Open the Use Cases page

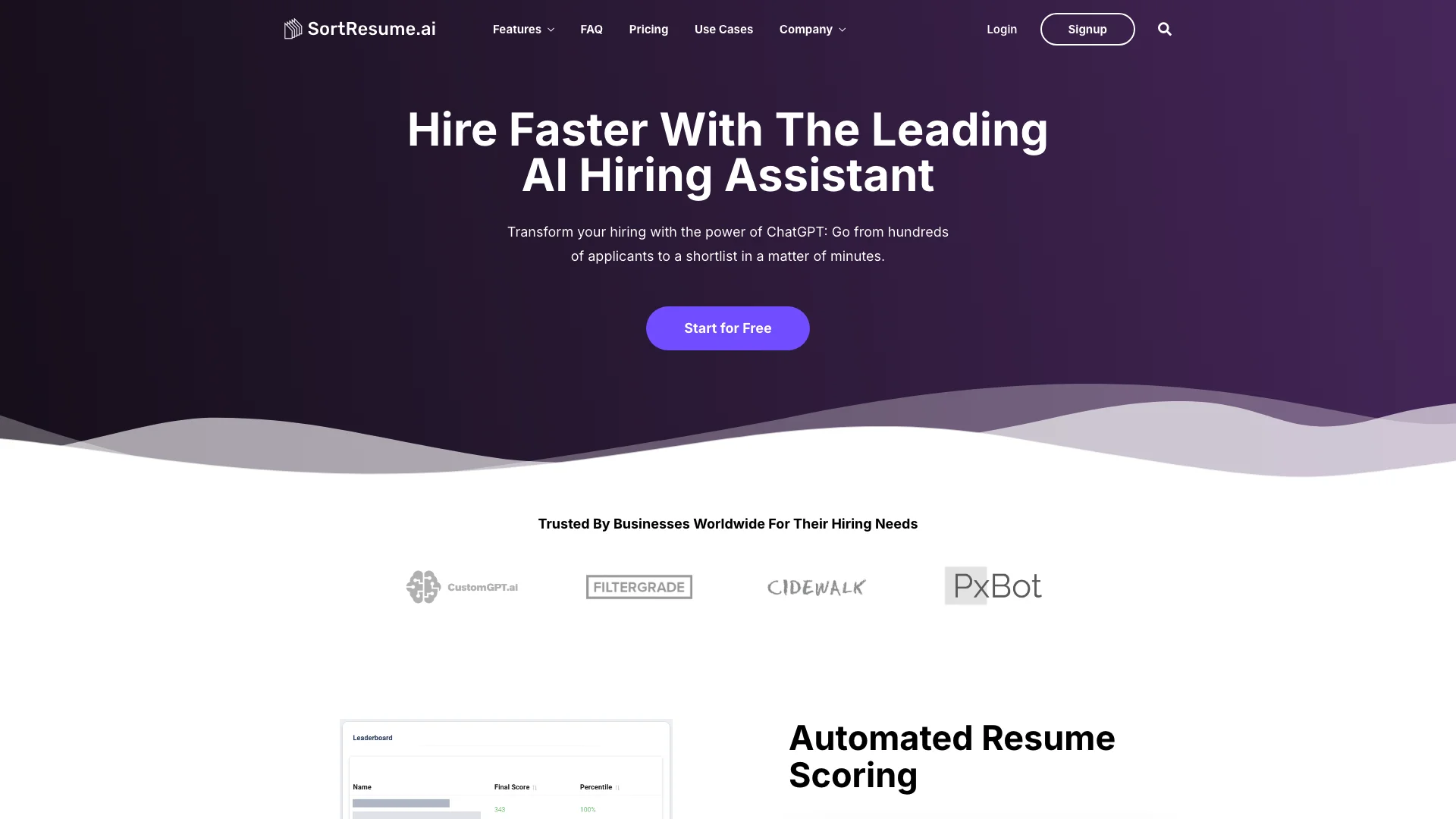coord(724,28)
